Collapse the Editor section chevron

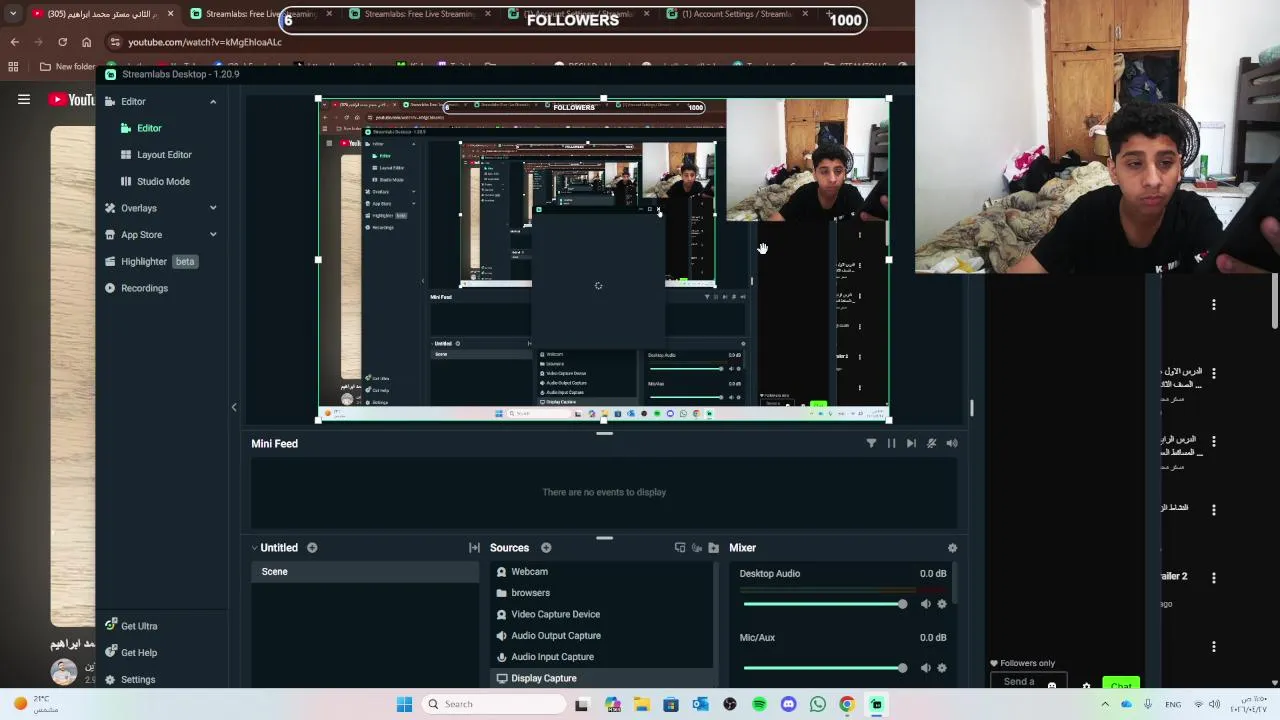213,102
